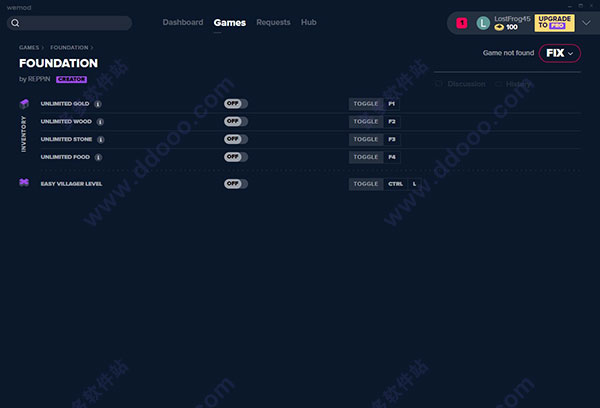Enable Easy Villager Level toggle

click(236, 184)
